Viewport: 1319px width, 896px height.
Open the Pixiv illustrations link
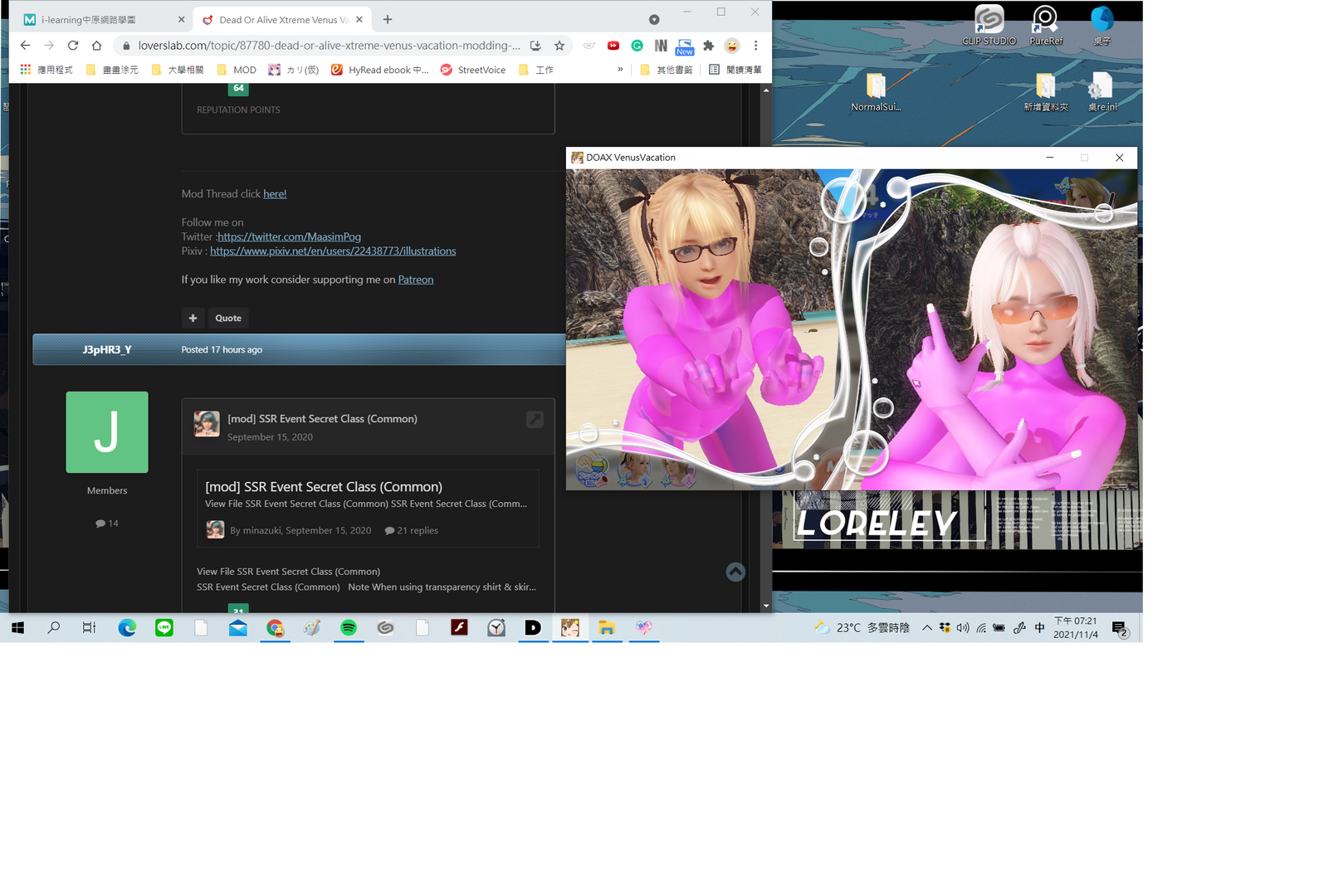pyautogui.click(x=333, y=251)
